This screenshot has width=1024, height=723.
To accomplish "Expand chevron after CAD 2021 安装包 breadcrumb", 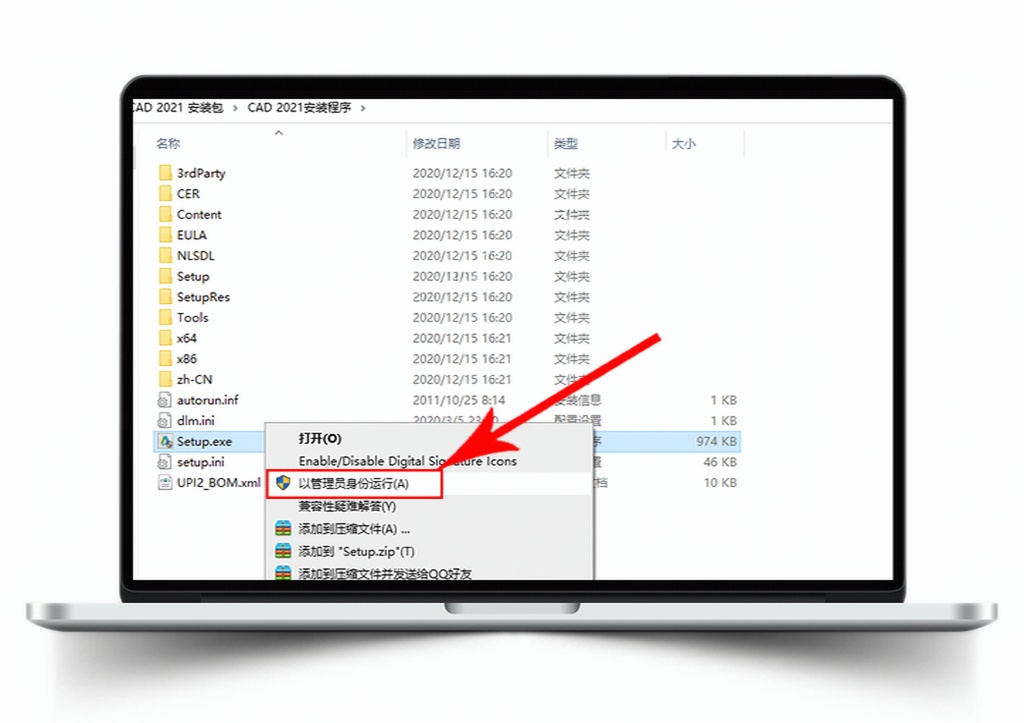I will 235,108.
